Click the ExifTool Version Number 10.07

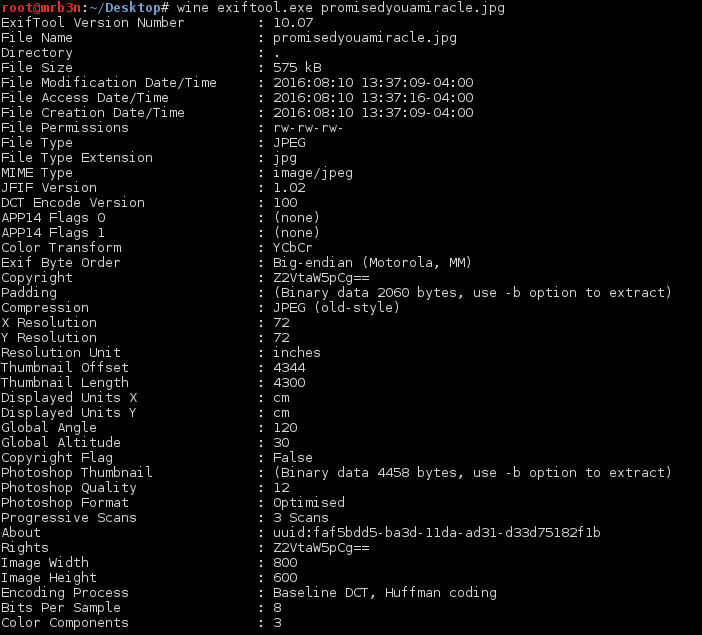click(293, 23)
